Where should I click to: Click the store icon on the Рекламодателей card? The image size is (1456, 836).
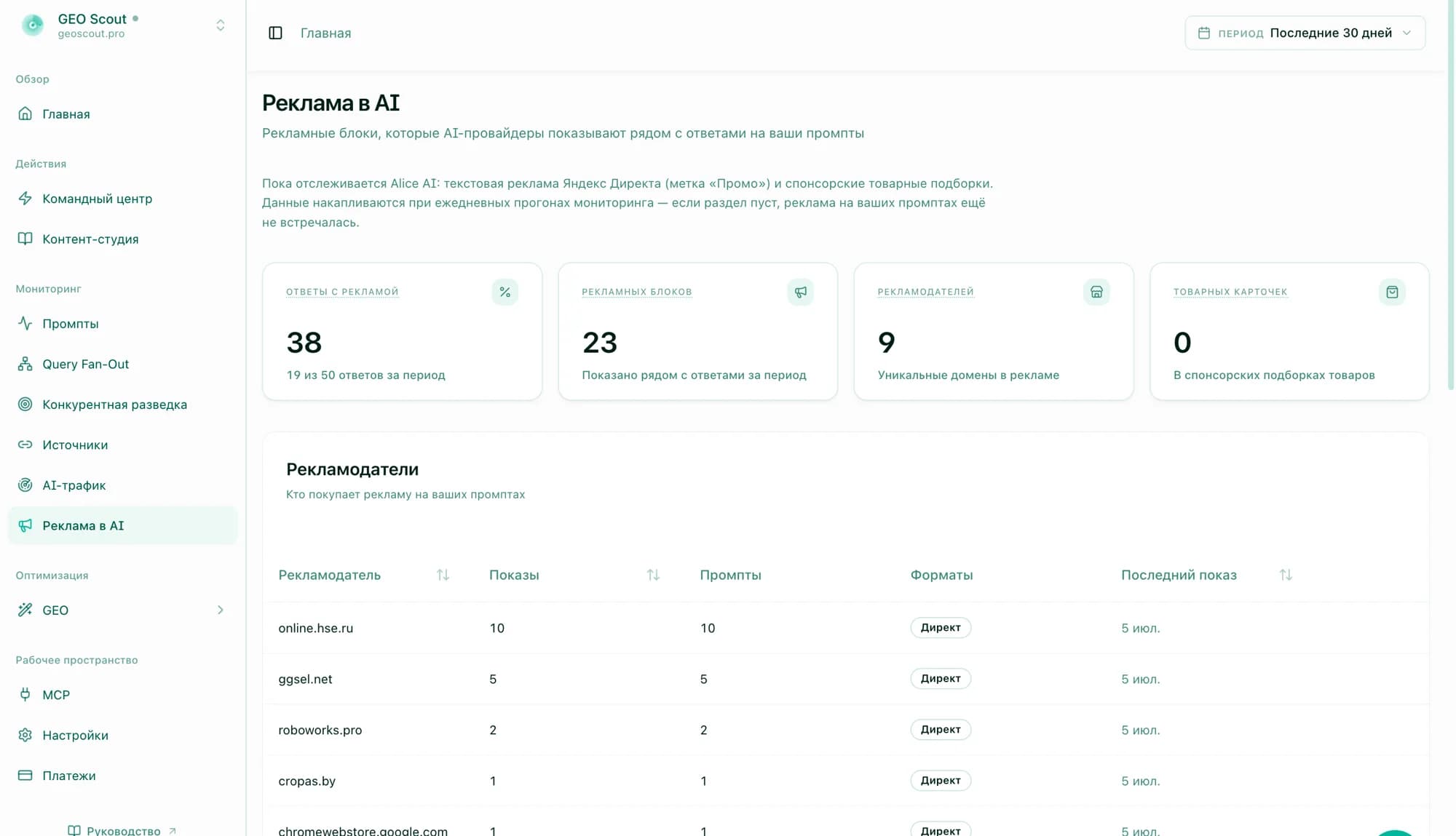1096,292
